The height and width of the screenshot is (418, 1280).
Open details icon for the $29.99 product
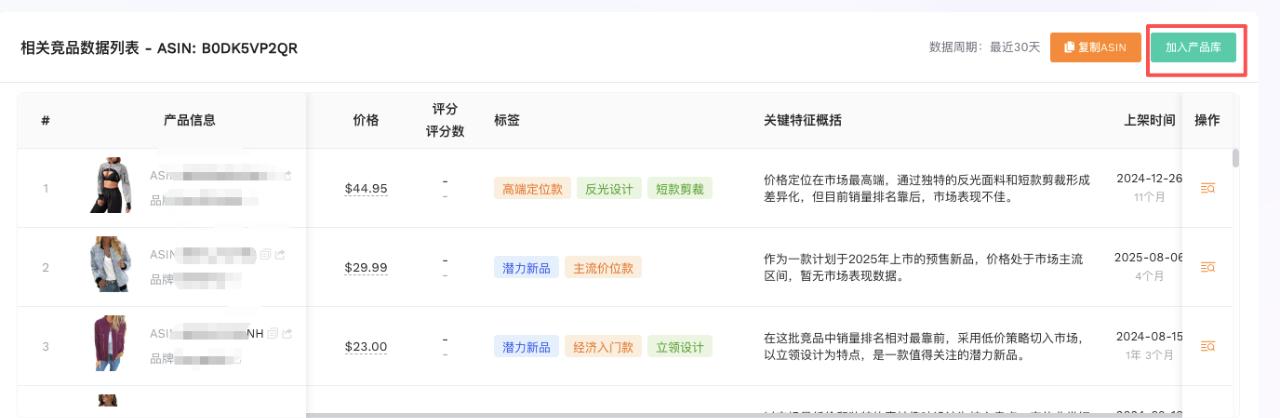coord(1207,267)
